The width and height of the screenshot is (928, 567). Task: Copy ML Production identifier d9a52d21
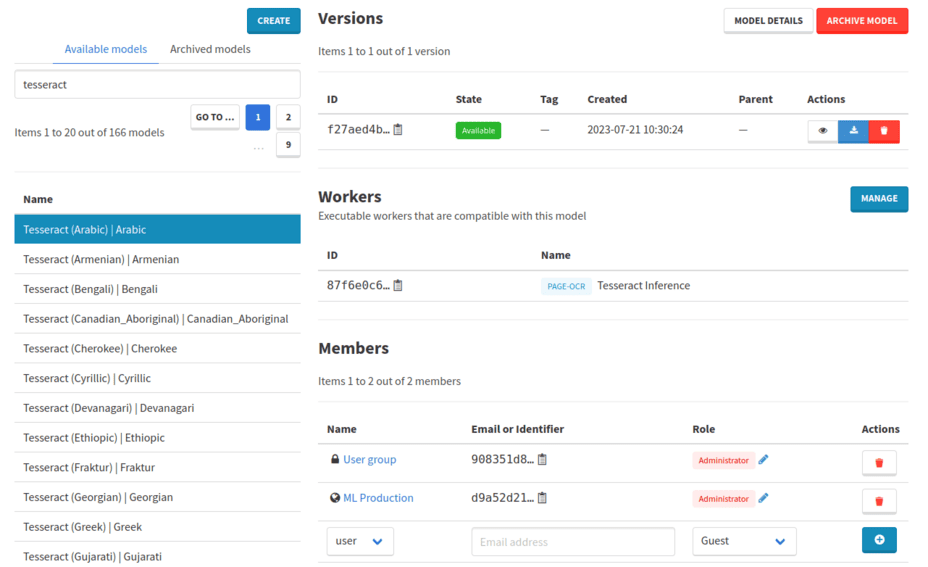(542, 498)
